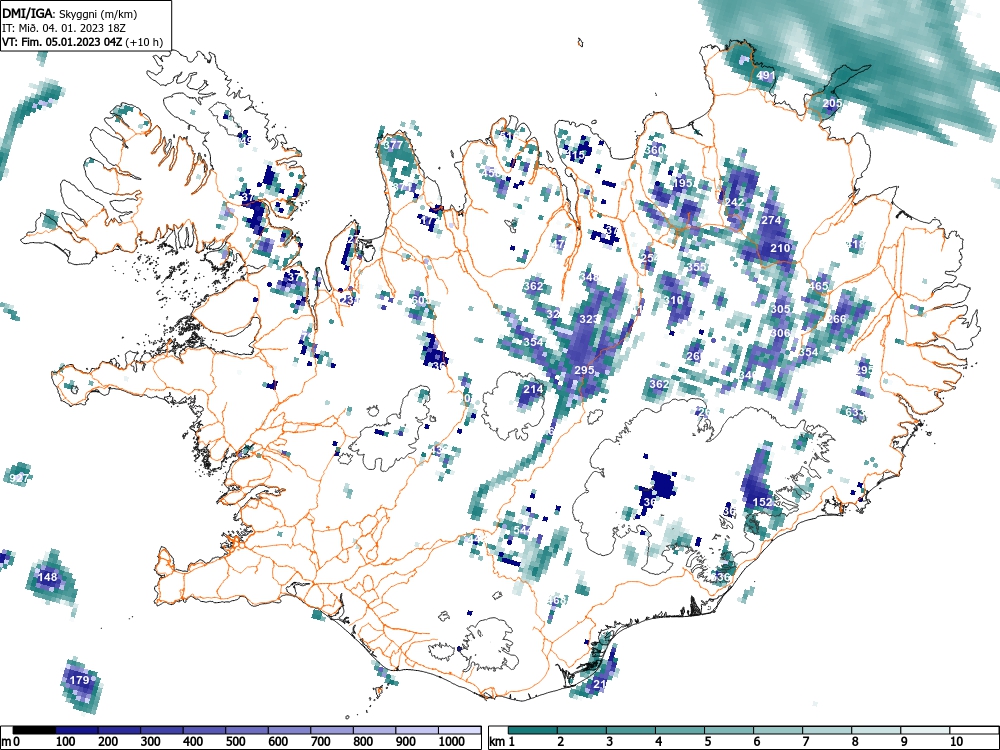The width and height of the screenshot is (1000, 750).
Task: Click the 195 map value
Action: tap(683, 183)
